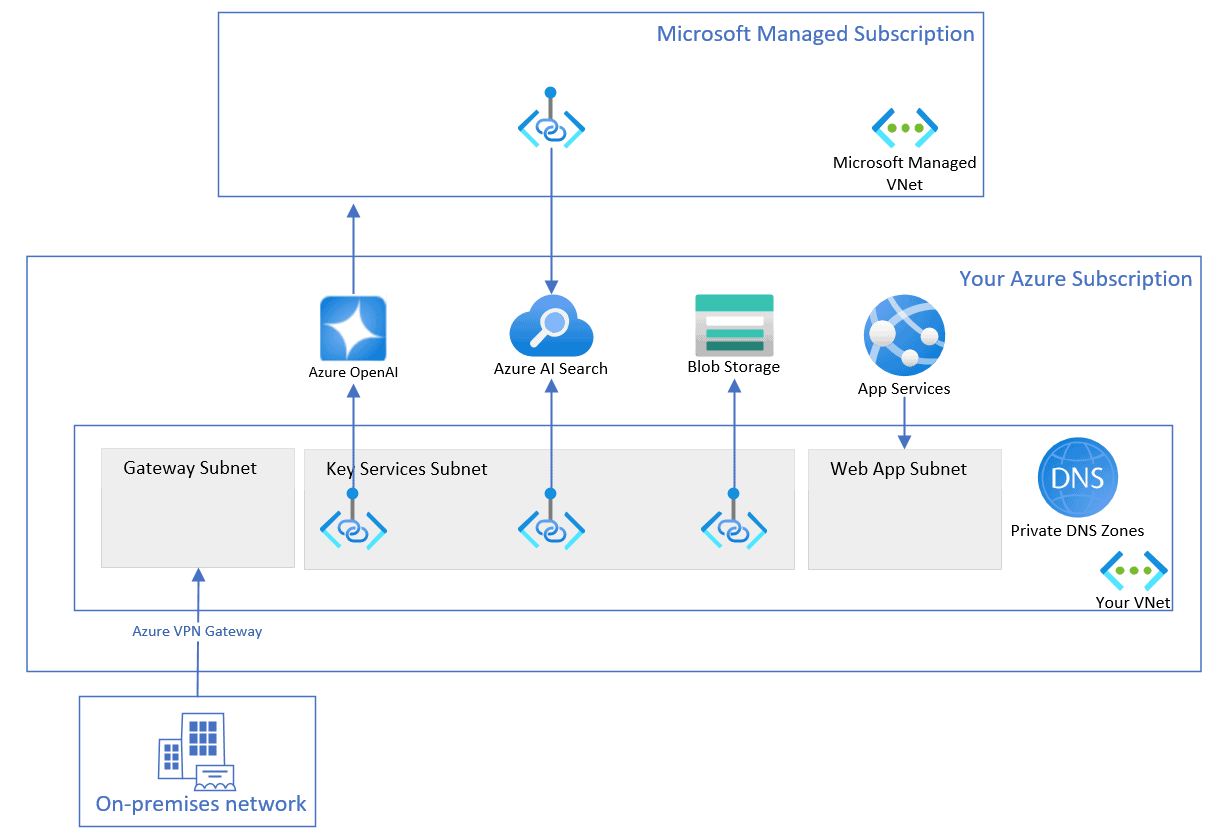This screenshot has height=838, width=1225.
Task: Select the Key Services Subnet label
Action: (407, 469)
